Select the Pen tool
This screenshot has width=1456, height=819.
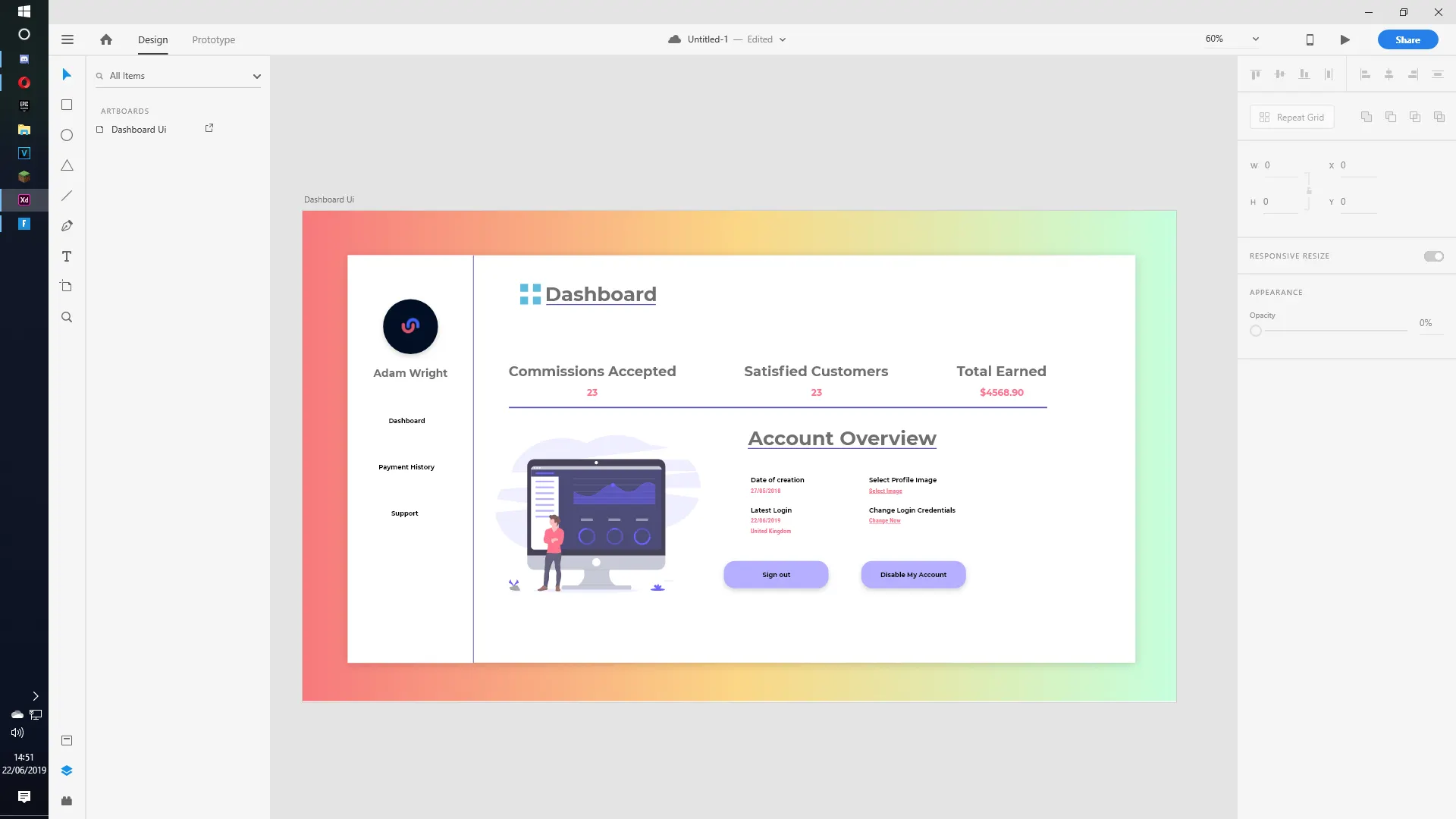[67, 226]
